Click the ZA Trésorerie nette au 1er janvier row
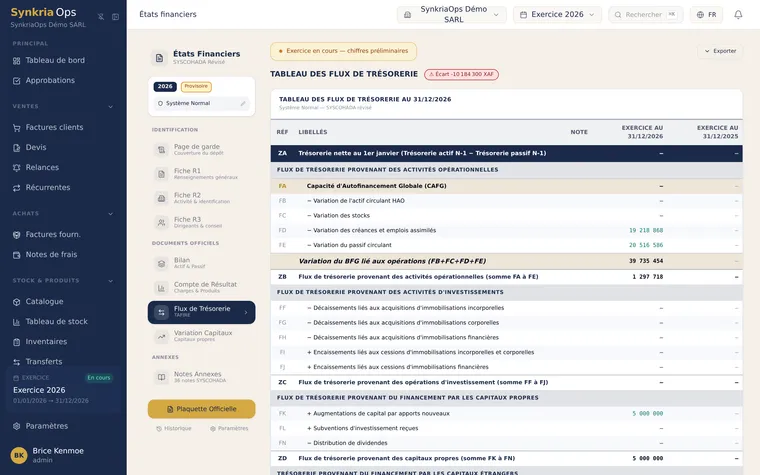The width and height of the screenshot is (760, 475). (x=507, y=153)
